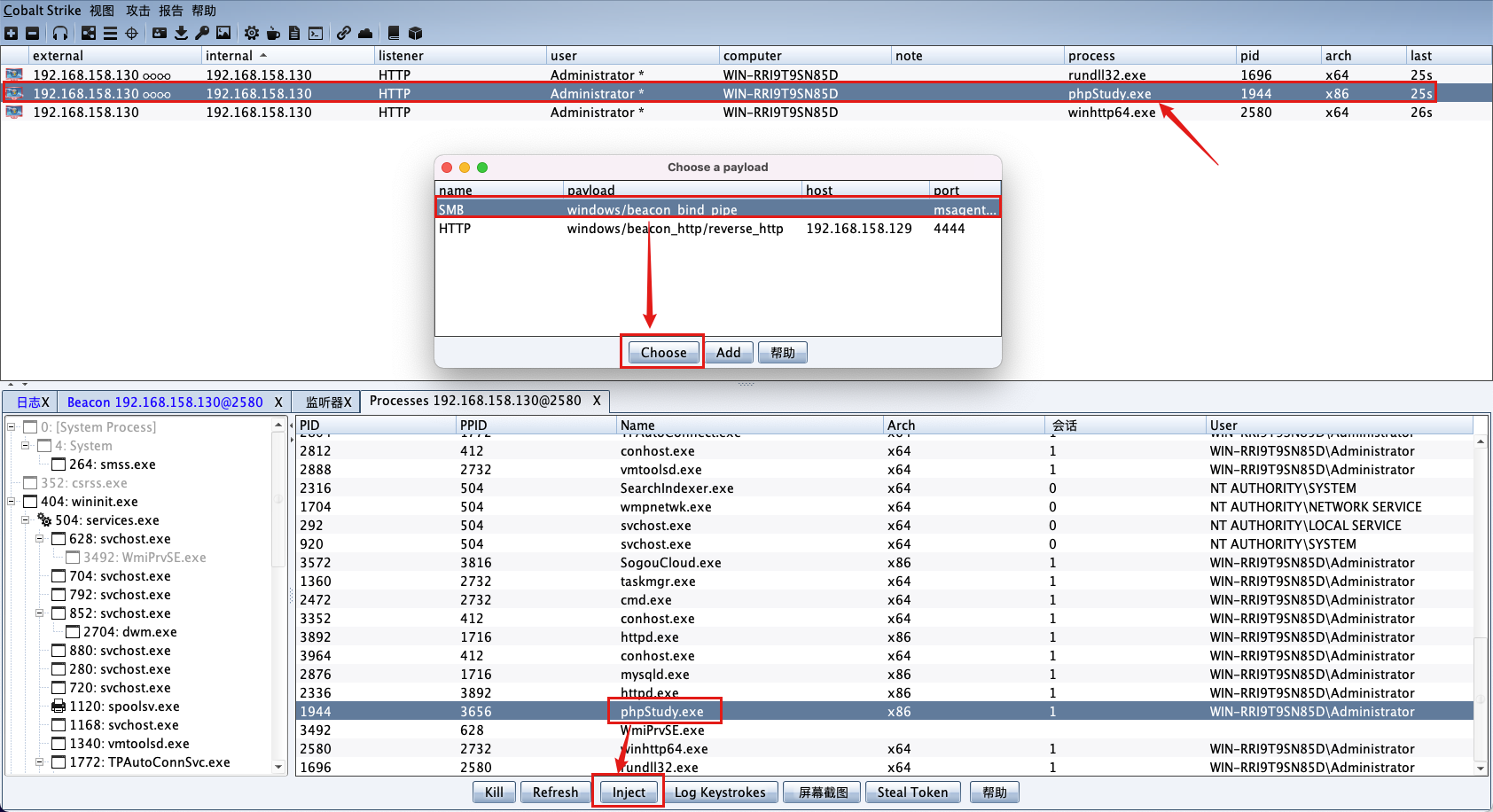Collapse the 404: wininit.exe tree node
Image resolution: width=1493 pixels, height=812 pixels.
pos(12,502)
